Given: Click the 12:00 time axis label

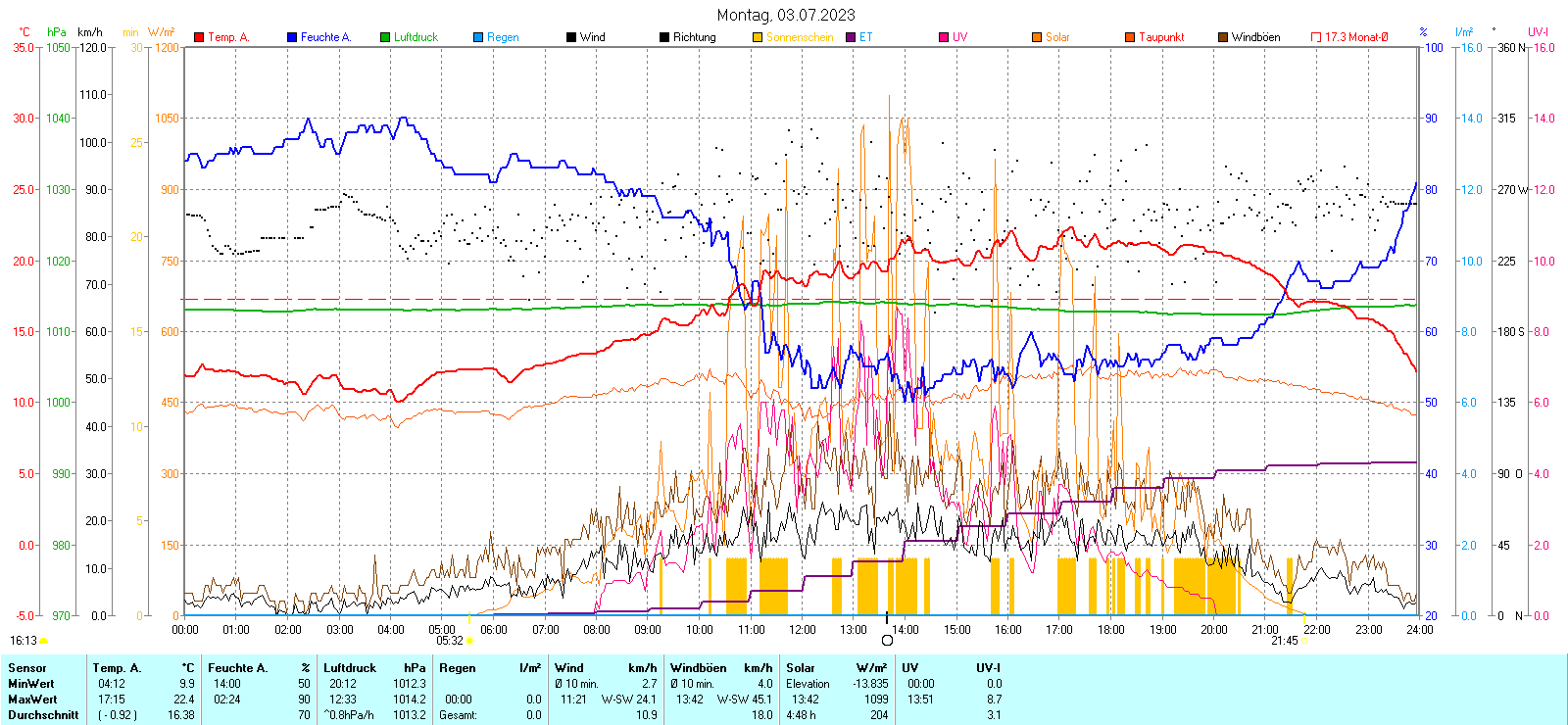Looking at the screenshot, I should (x=802, y=630).
